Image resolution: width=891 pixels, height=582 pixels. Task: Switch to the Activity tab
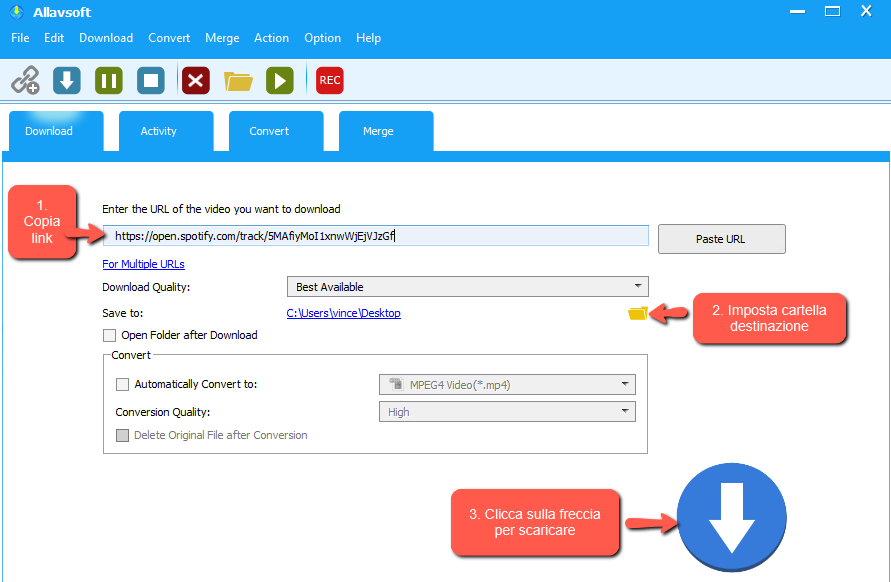[x=166, y=131]
